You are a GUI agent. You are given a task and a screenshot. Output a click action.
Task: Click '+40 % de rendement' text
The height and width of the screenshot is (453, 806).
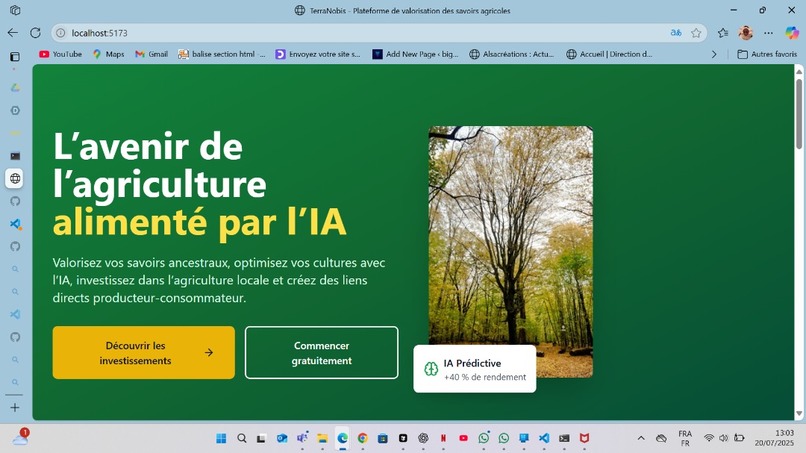click(485, 377)
